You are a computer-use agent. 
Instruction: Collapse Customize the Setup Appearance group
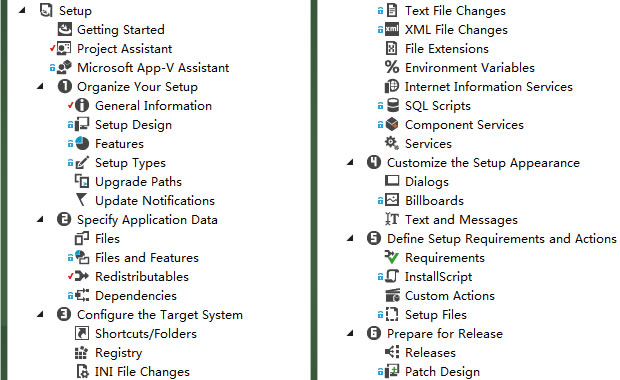(x=350, y=162)
